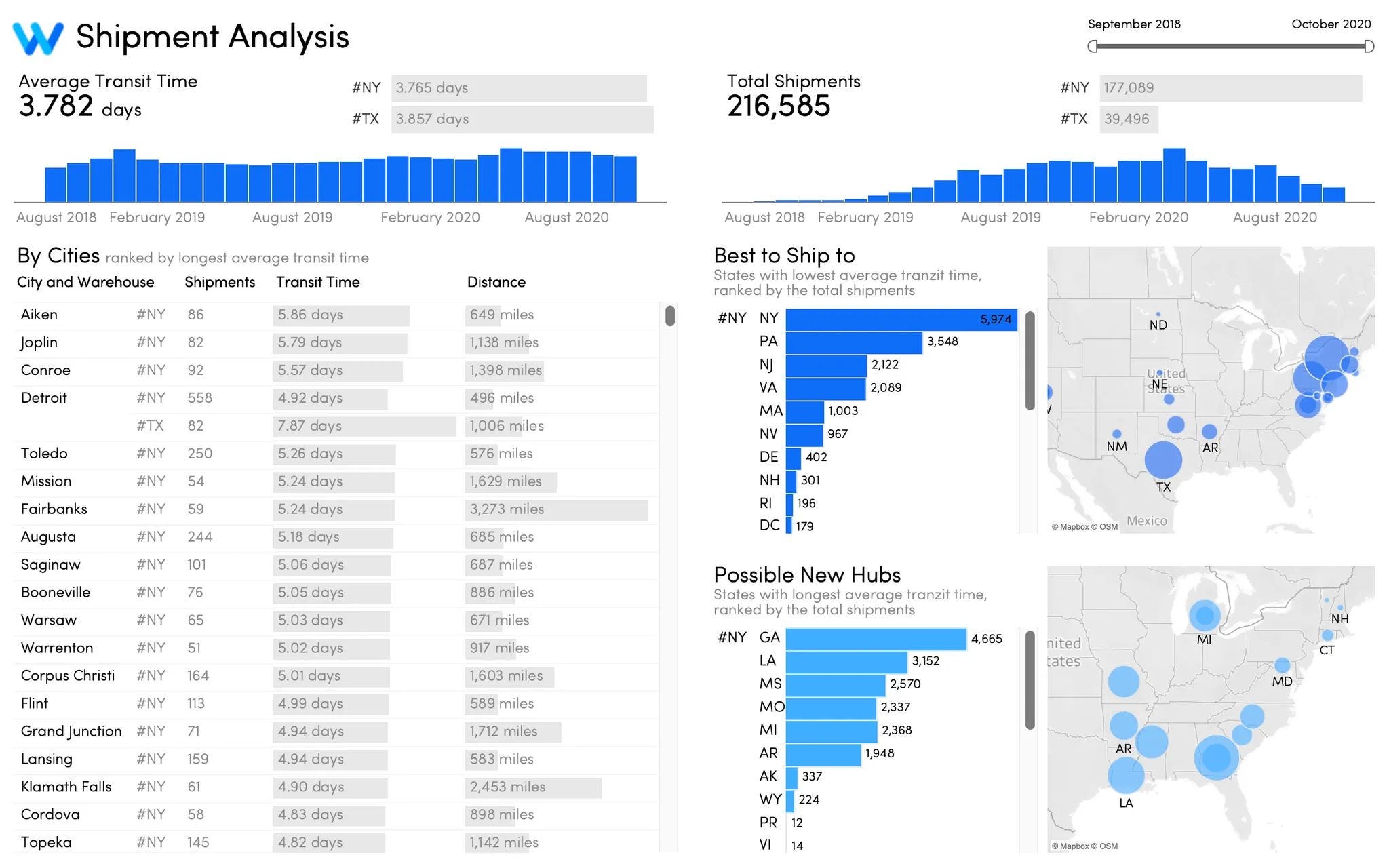This screenshot has width=1389, height=868.
Task: Click the TX bubble on Best to Ship map
Action: click(1162, 460)
